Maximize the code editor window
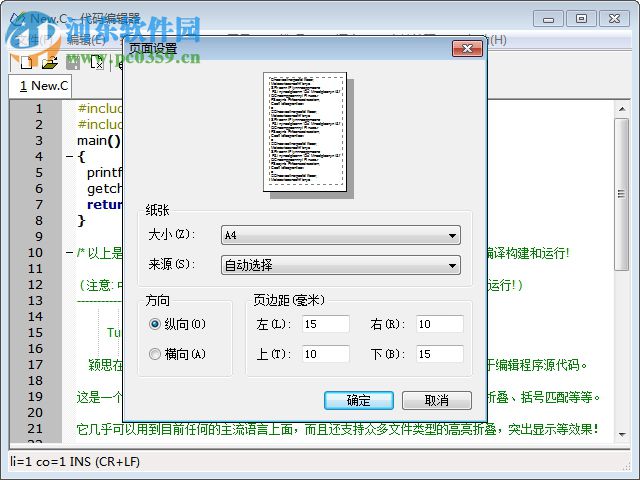640x480 pixels. (x=581, y=19)
